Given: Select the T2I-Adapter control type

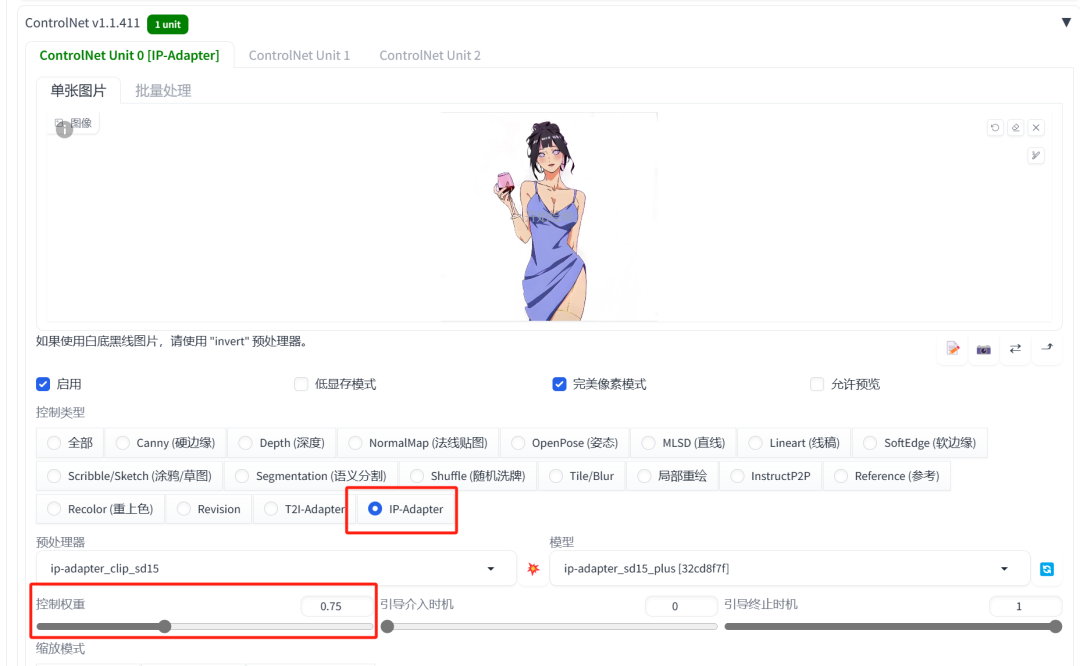Looking at the screenshot, I should pyautogui.click(x=304, y=509).
